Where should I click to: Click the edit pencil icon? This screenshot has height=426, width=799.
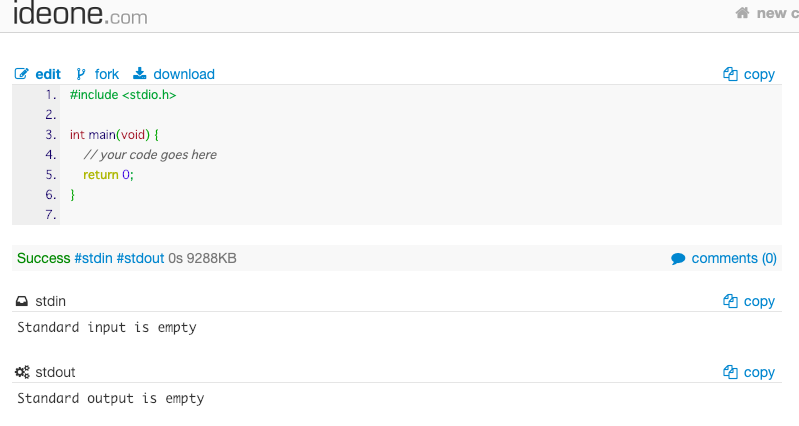22,74
